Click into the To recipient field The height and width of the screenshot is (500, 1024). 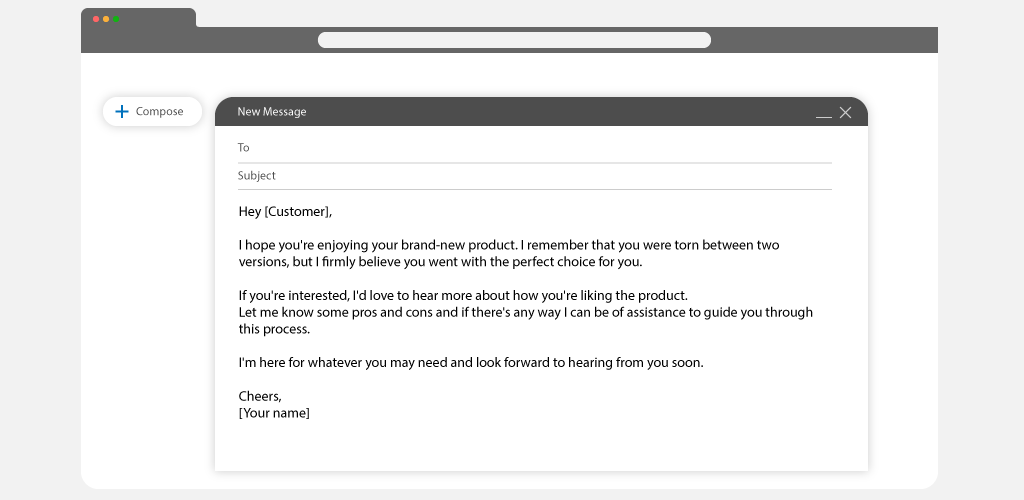[534, 148]
